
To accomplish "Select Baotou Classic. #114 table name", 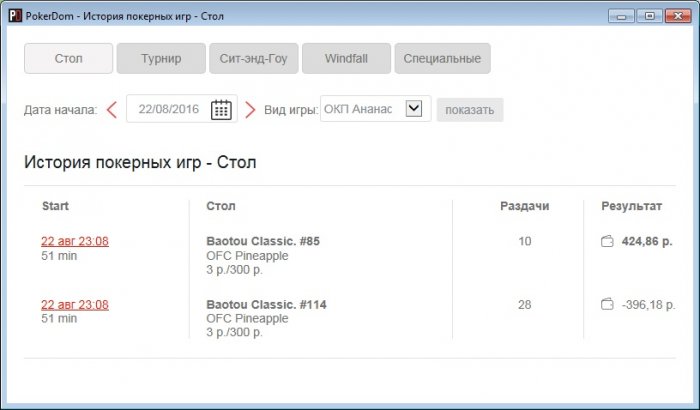I will 266,305.
